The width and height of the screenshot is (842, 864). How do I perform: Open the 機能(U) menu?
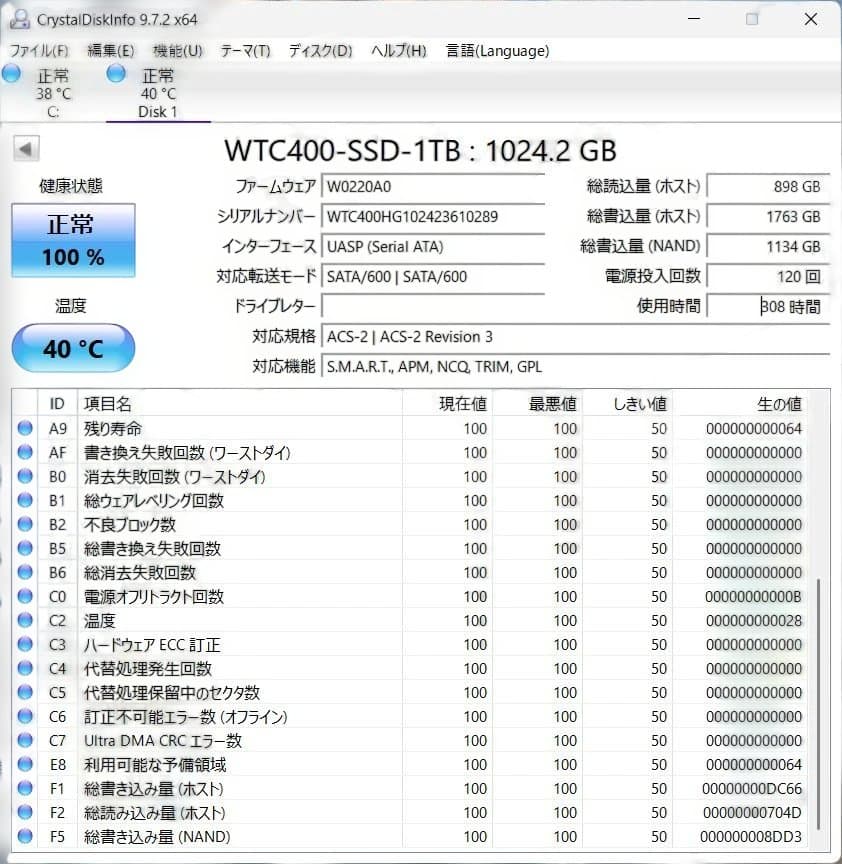pos(177,51)
